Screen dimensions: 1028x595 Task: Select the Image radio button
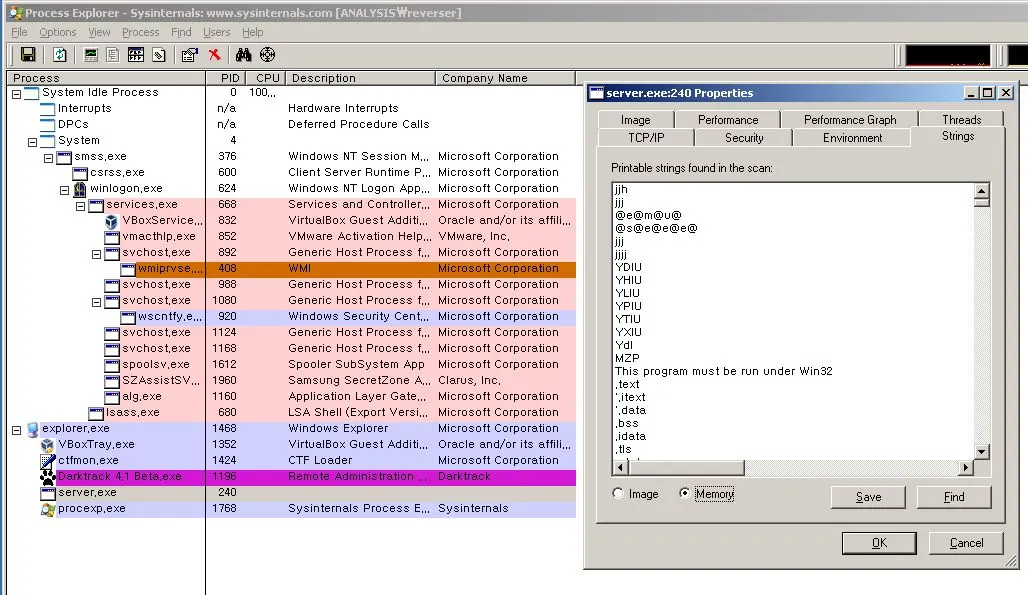pos(618,493)
